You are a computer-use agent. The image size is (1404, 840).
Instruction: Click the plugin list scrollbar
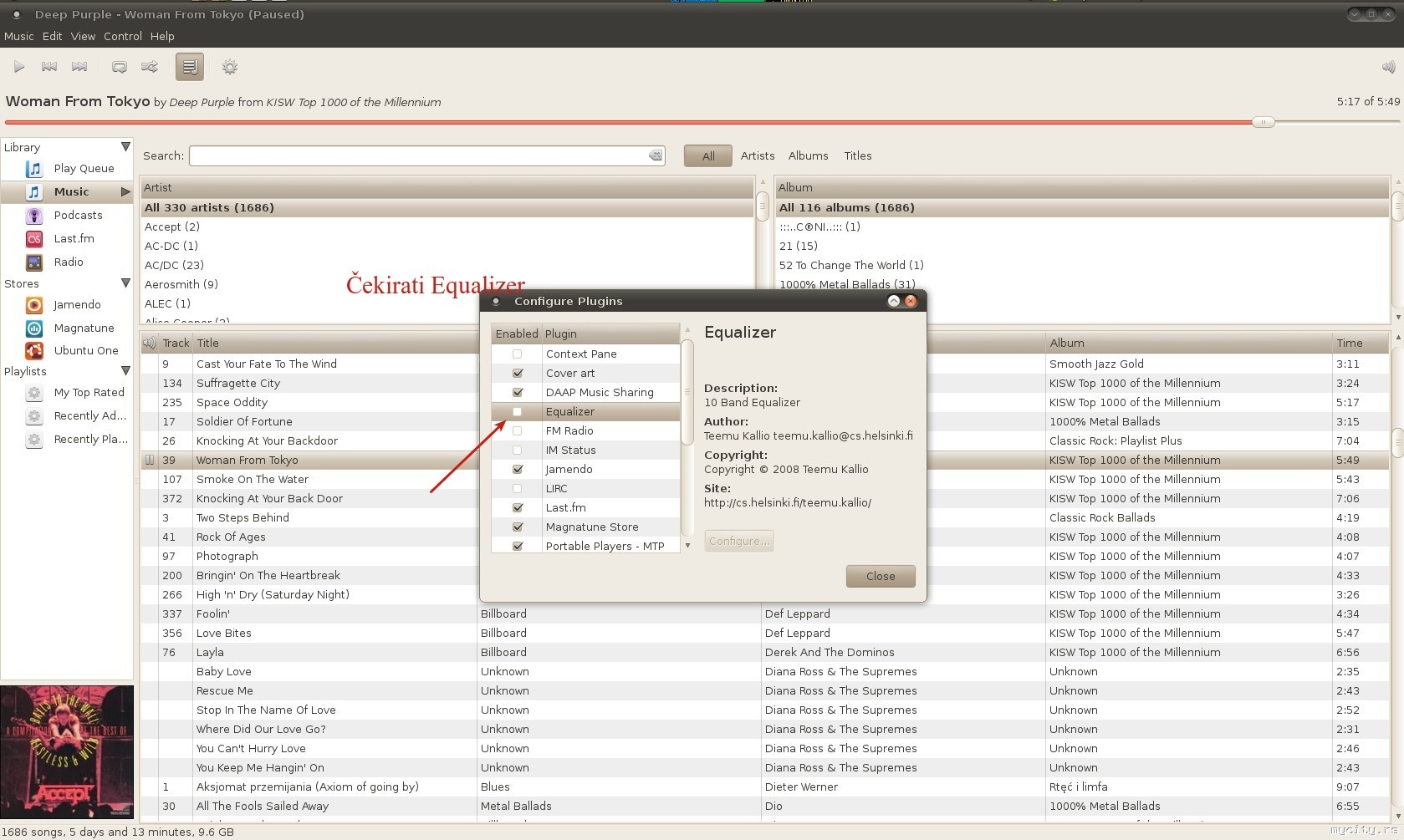(687, 393)
